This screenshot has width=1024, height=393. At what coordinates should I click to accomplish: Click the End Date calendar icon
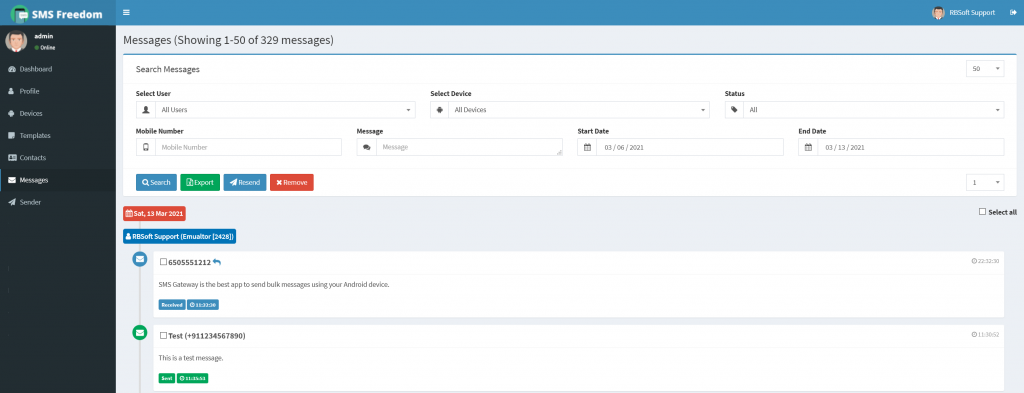tap(808, 148)
